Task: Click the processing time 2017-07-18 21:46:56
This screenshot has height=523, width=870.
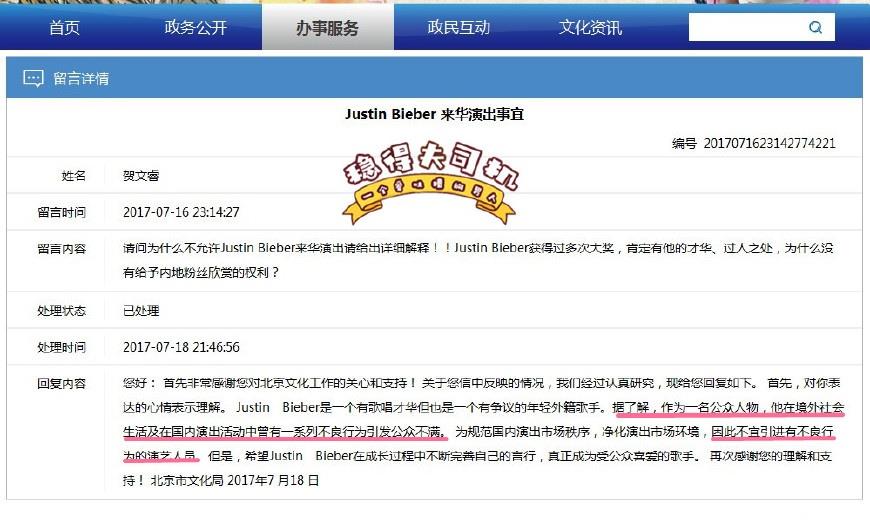Action: click(x=181, y=347)
